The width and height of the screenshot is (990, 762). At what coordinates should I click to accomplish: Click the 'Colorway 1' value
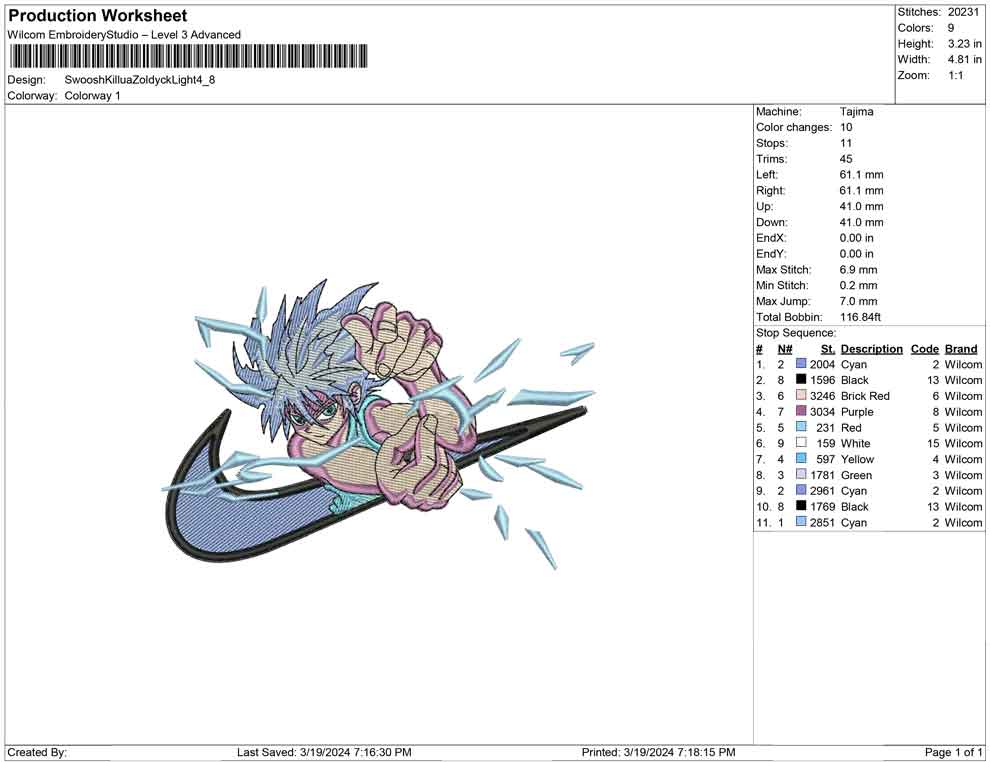click(92, 96)
